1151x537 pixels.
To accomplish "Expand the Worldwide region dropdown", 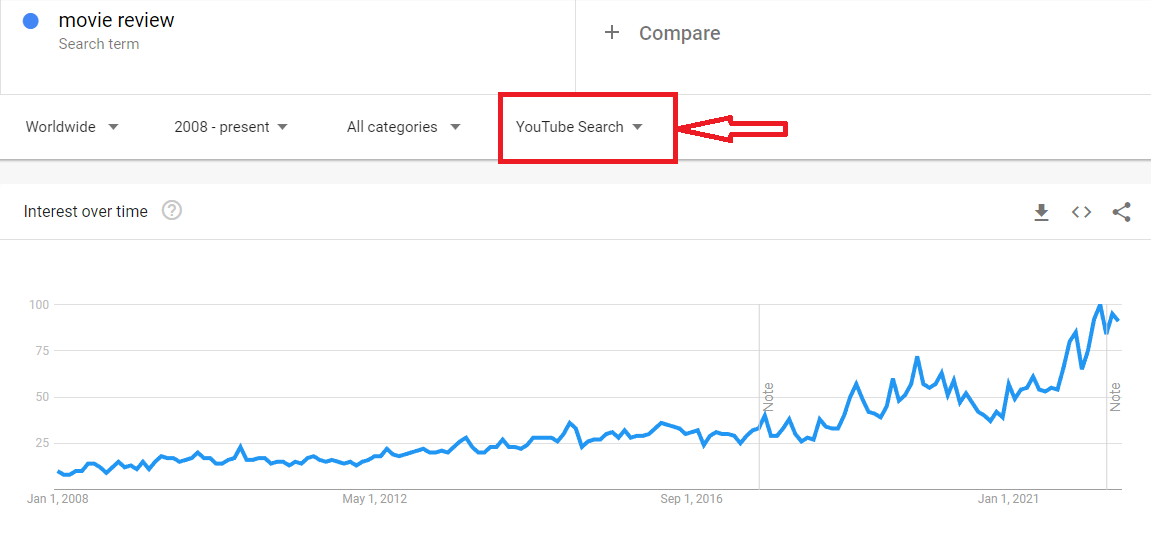I will pos(72,127).
